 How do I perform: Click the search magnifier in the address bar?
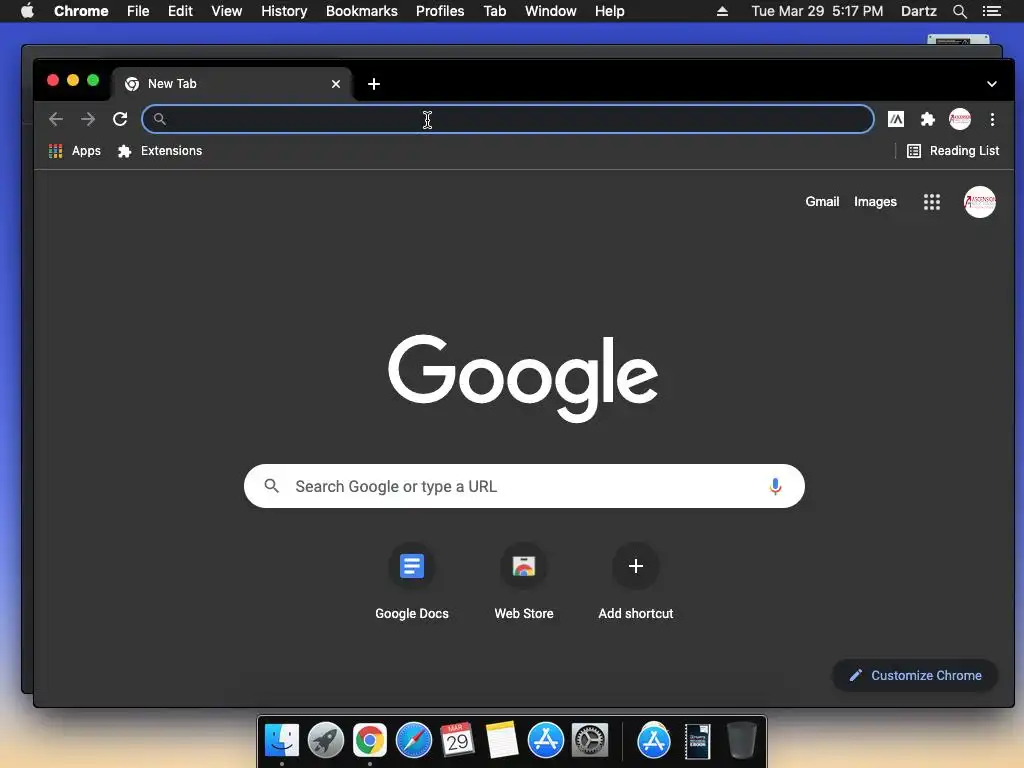tap(159, 119)
